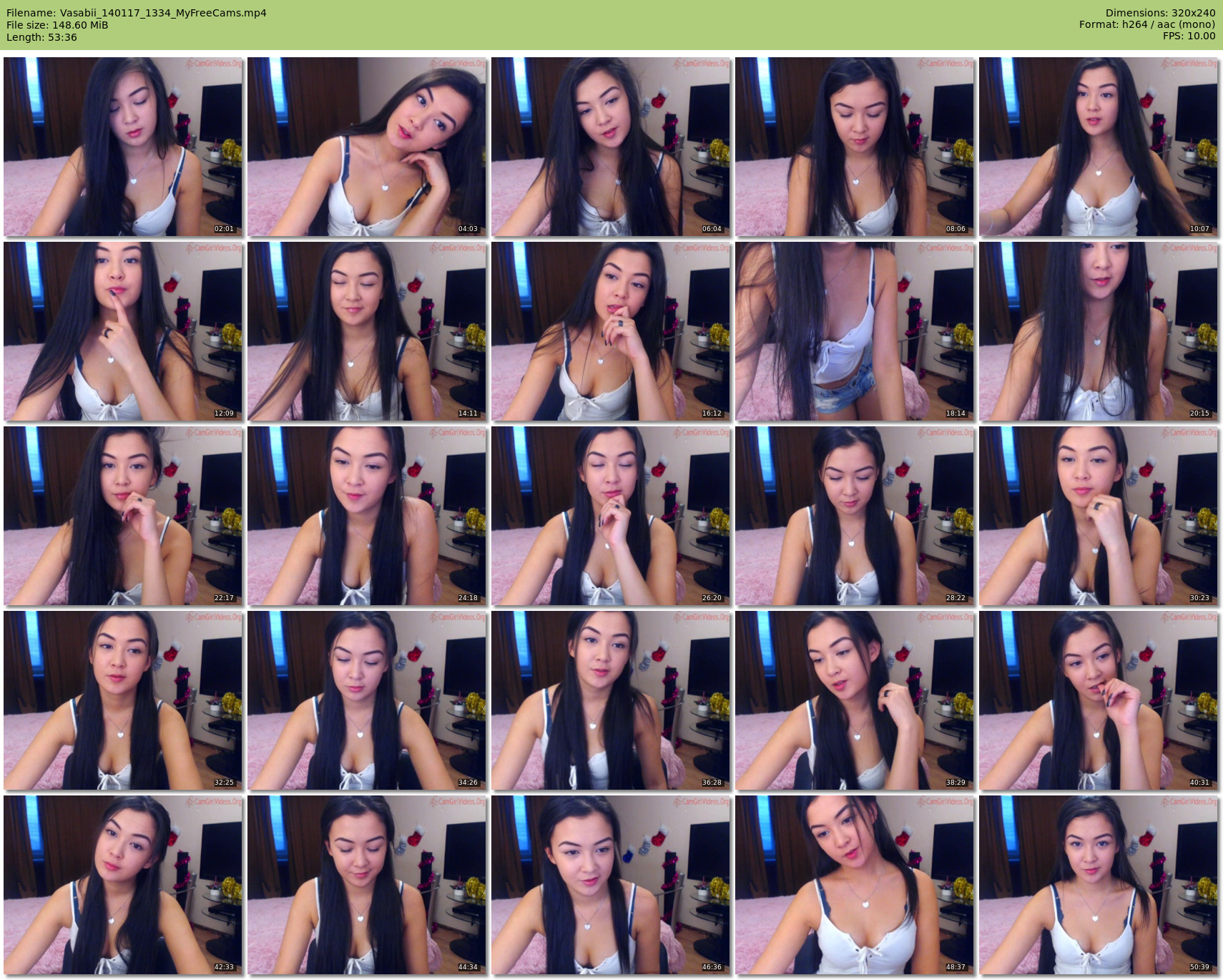Viewport: 1223px width, 980px height.
Task: Click the Filename line in the header
Action: [x=137, y=13]
